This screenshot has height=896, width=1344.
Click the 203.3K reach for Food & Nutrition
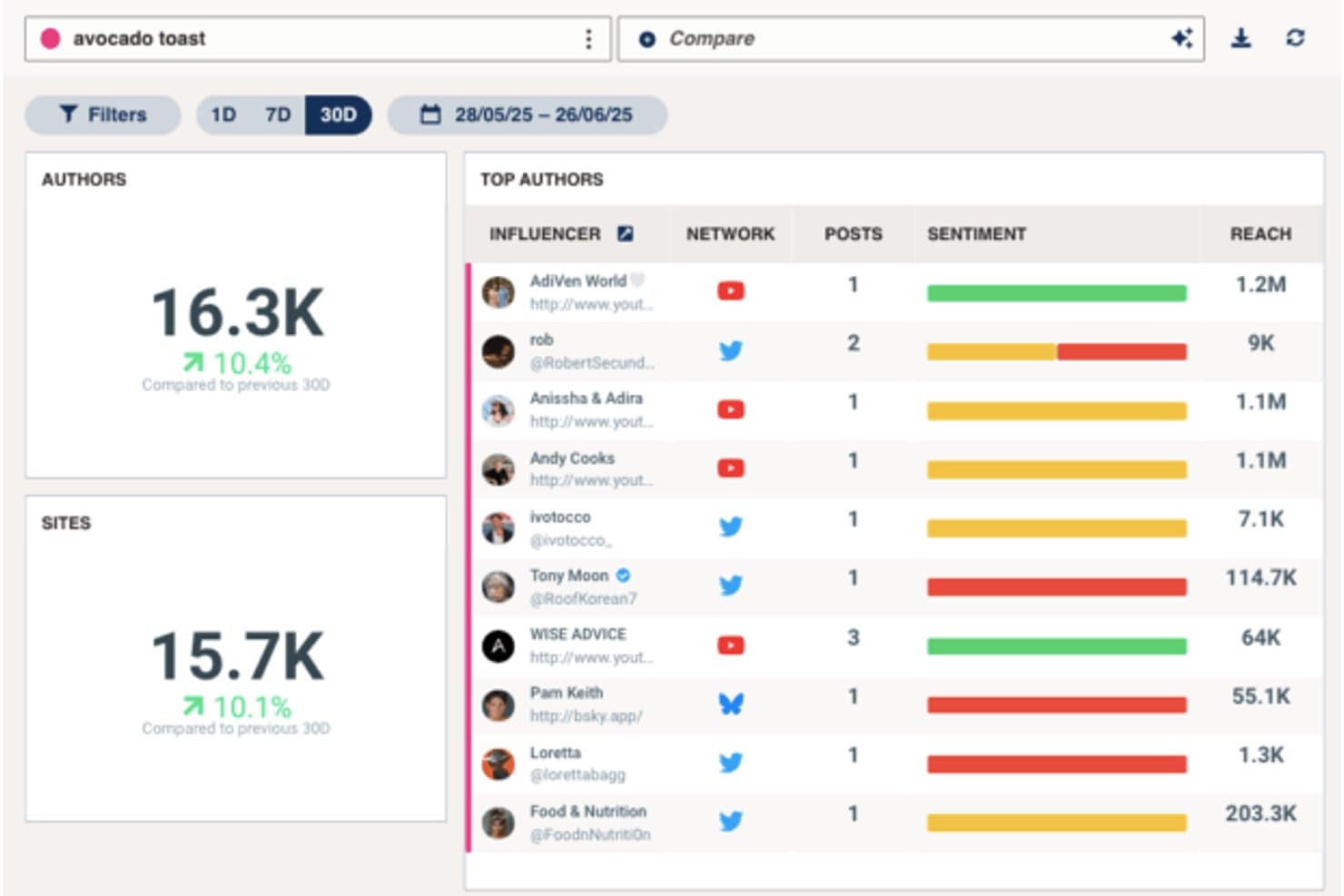pyautogui.click(x=1260, y=813)
